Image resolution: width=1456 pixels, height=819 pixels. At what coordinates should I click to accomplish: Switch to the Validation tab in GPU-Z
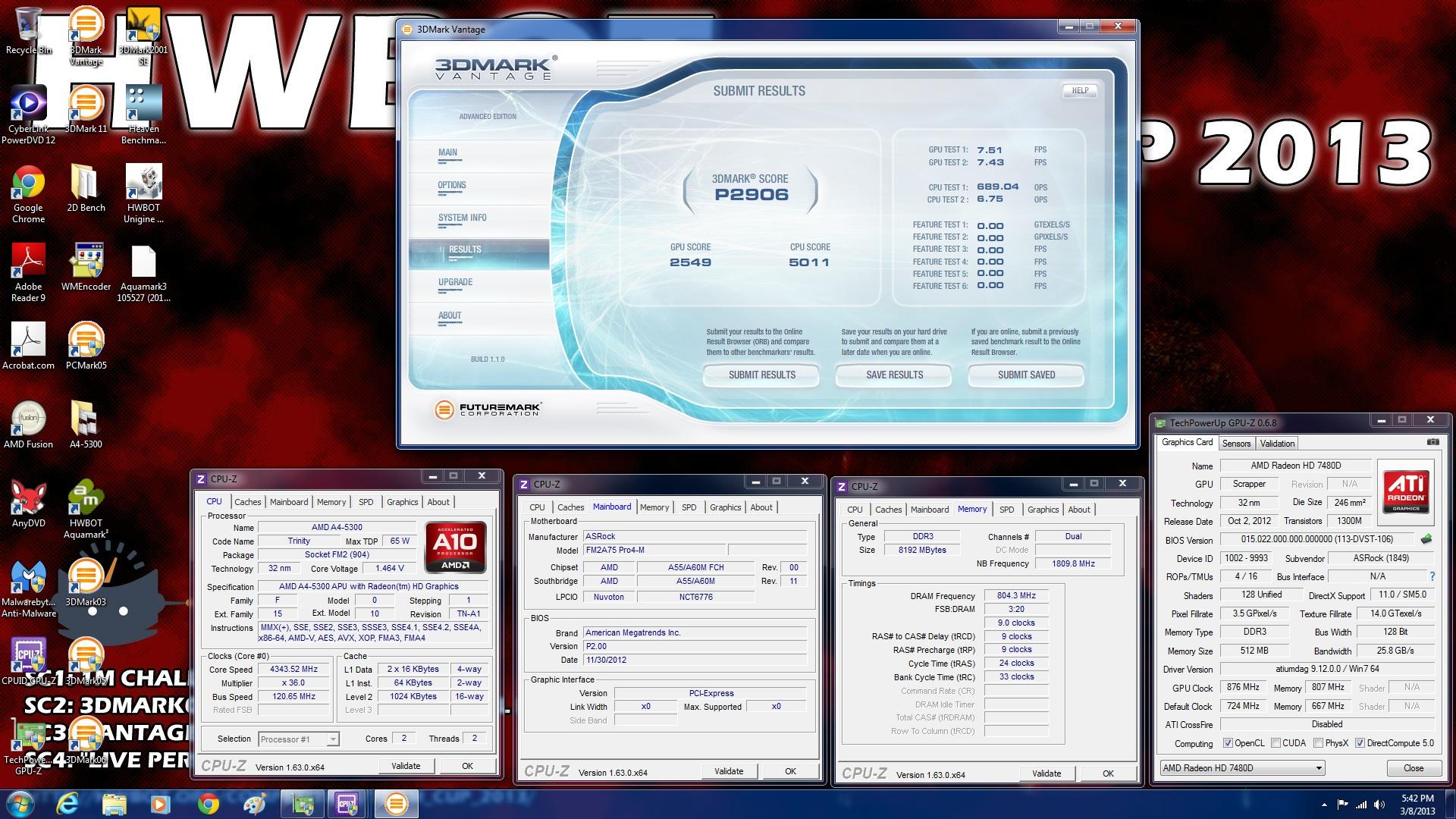(1277, 444)
